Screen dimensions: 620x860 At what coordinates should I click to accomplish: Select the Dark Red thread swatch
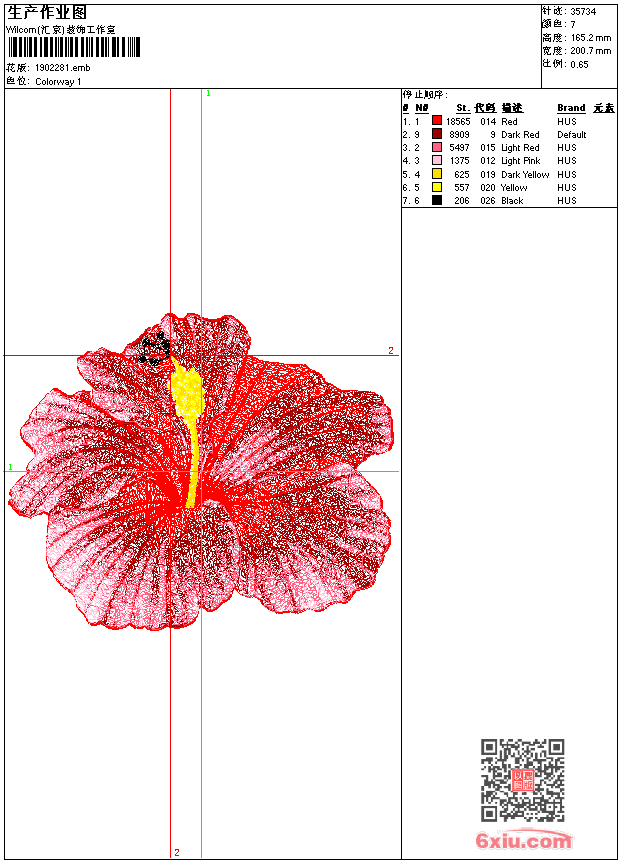(x=437, y=134)
